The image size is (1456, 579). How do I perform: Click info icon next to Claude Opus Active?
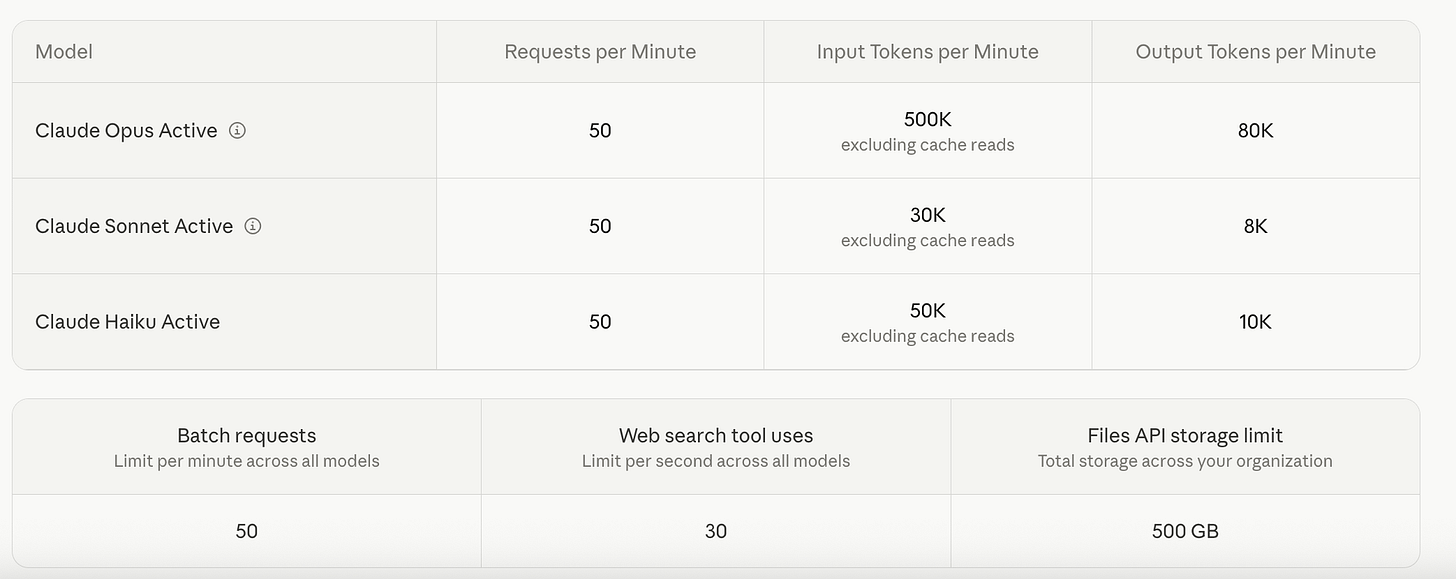[237, 130]
